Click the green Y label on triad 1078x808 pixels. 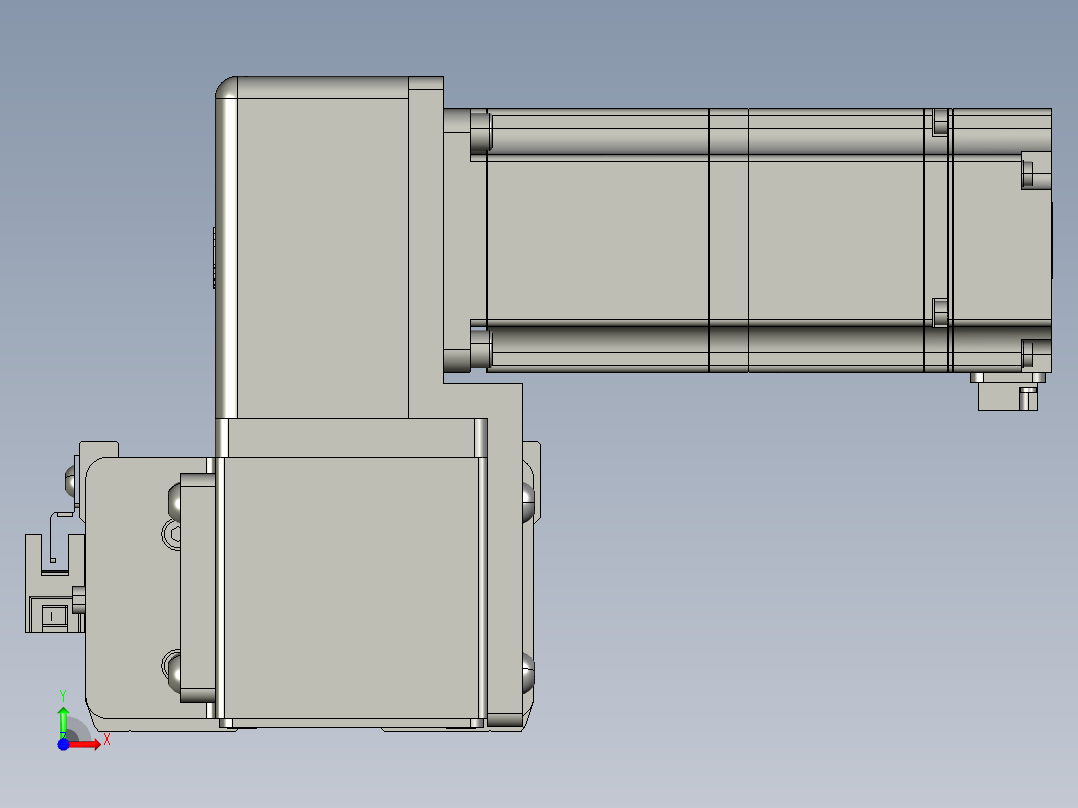click(x=63, y=696)
